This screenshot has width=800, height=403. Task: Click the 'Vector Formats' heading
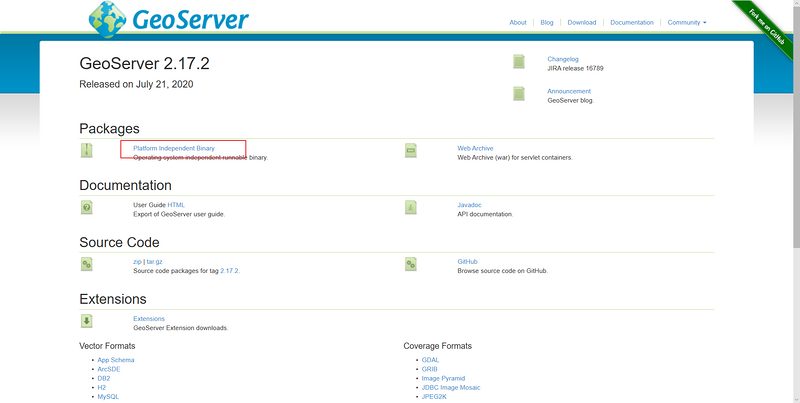[107, 346]
